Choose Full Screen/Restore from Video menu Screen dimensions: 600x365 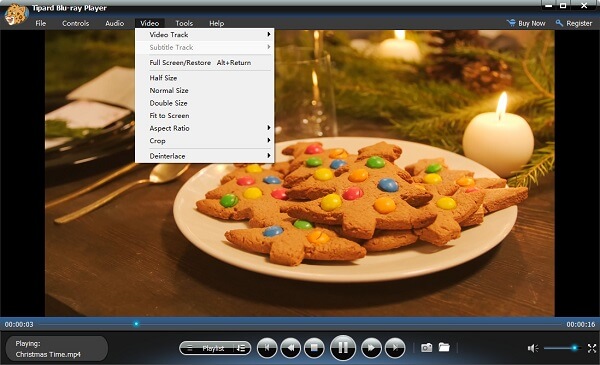(x=205, y=62)
